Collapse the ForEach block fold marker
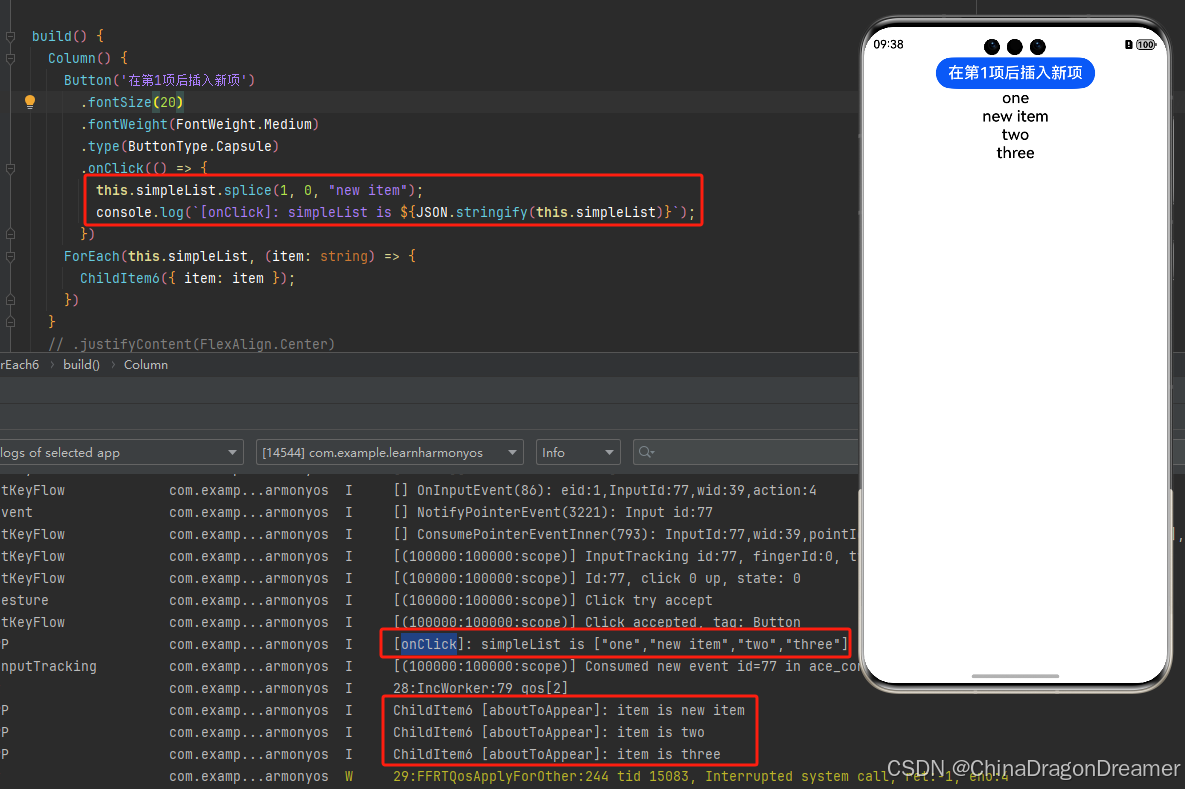The image size is (1185, 789). click(x=11, y=256)
